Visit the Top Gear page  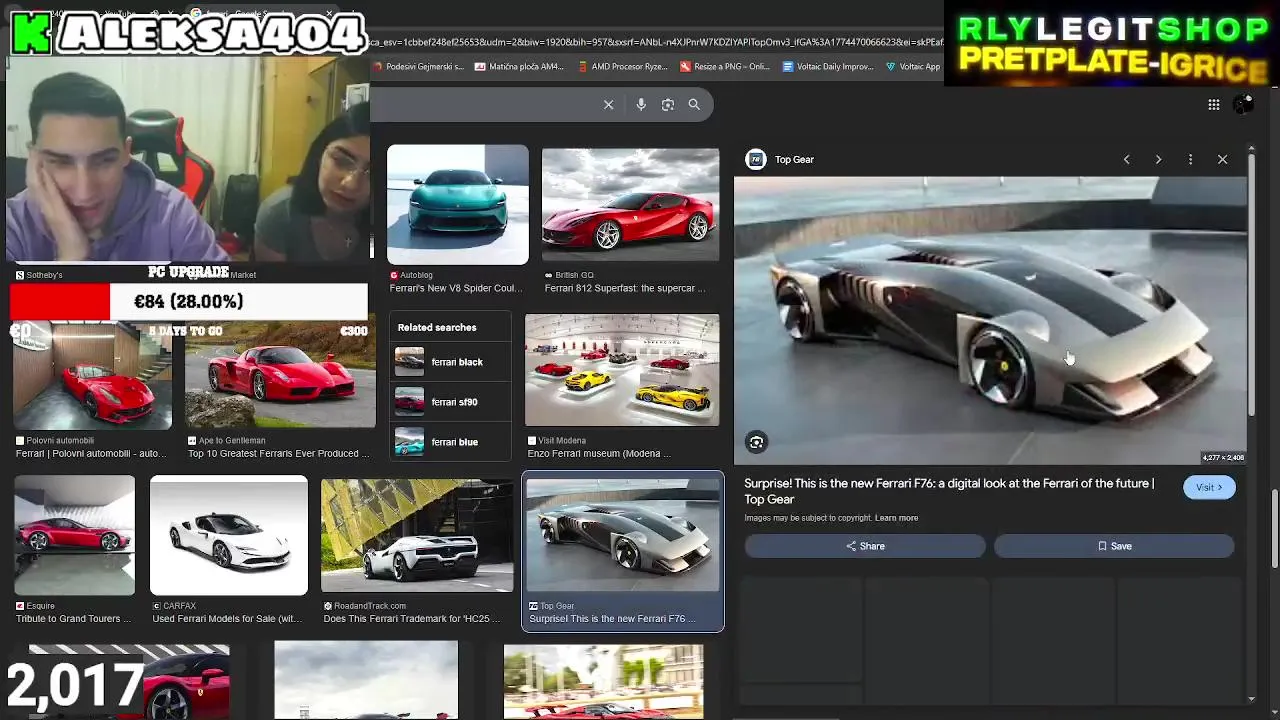(1209, 487)
